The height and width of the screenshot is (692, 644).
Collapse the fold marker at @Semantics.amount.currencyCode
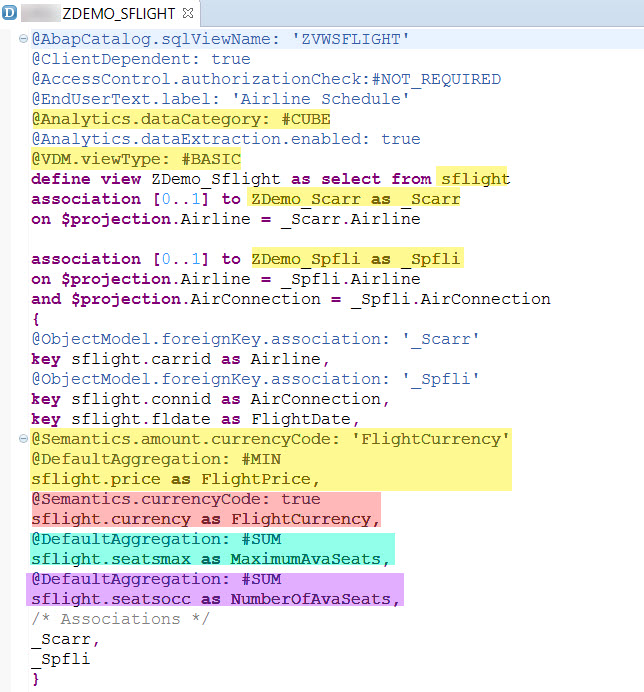(23, 439)
